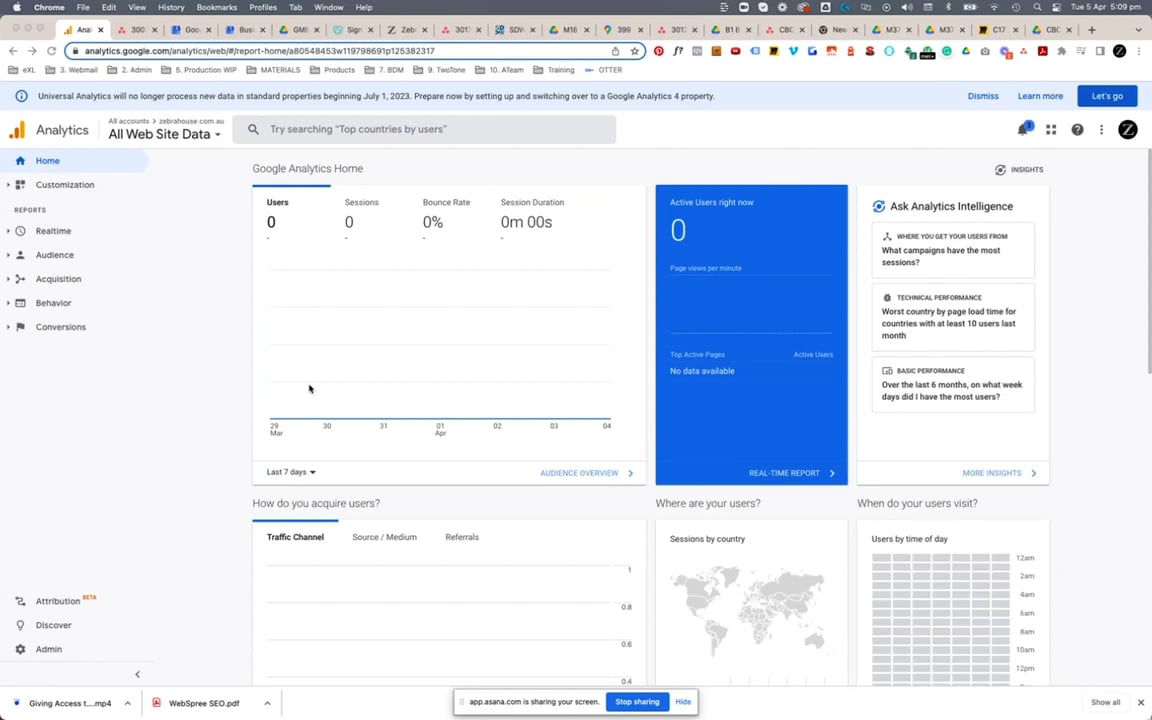Open Google apps grid icon
This screenshot has height=720, width=1152.
click(1051, 130)
